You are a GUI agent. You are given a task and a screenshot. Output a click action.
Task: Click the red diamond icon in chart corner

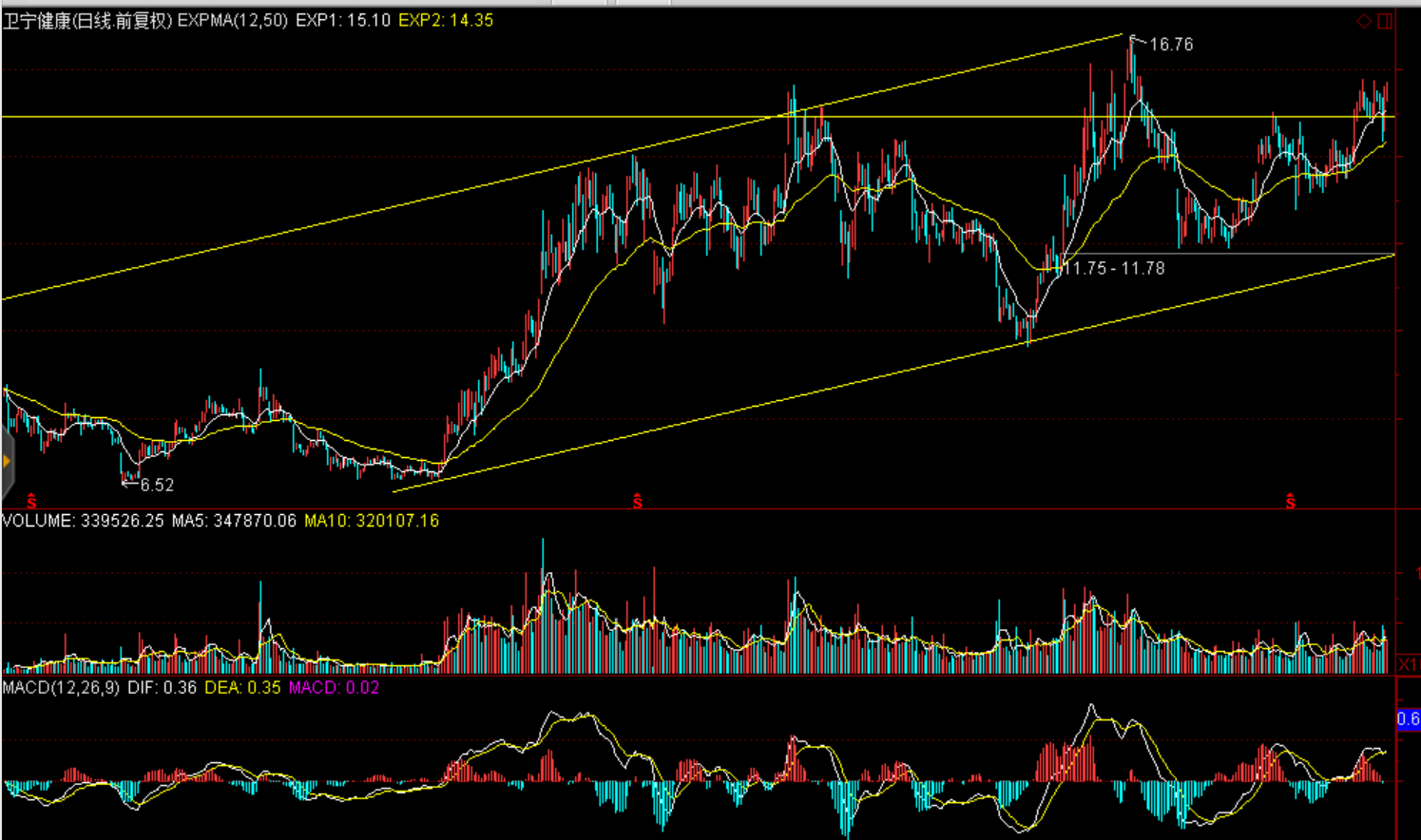point(1364,21)
